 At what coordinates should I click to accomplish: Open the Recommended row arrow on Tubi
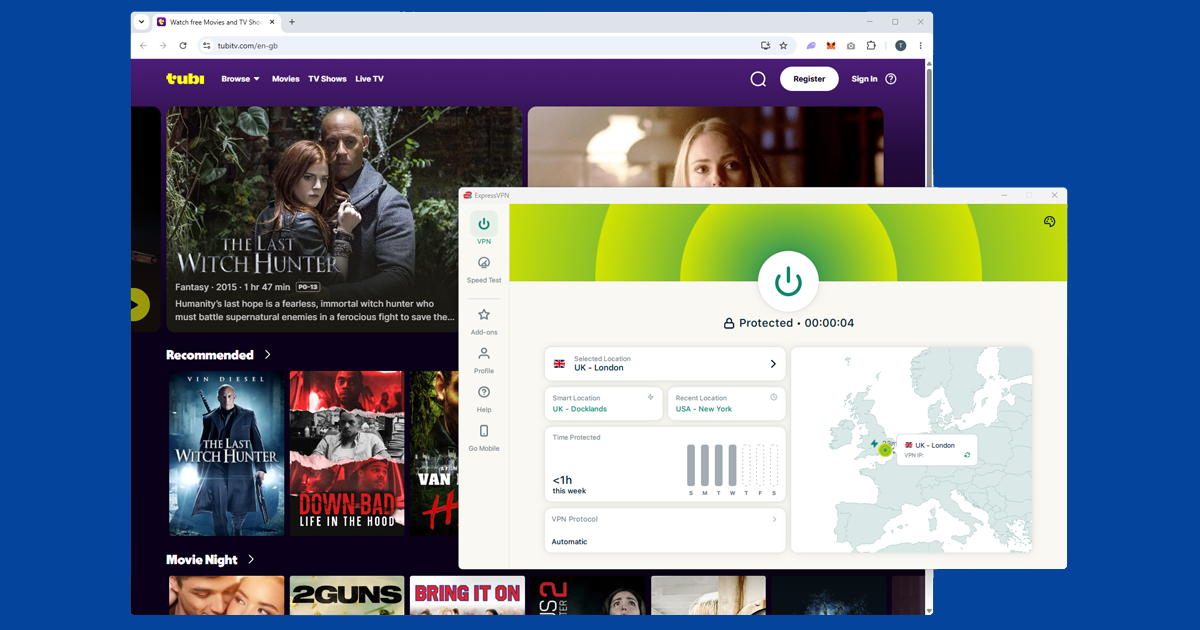(267, 355)
